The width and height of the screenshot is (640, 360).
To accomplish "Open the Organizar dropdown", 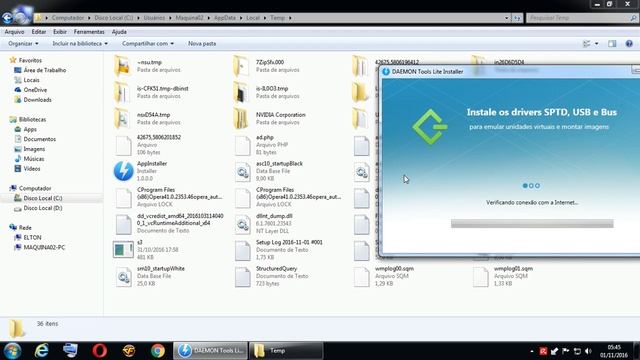I will tap(23, 43).
